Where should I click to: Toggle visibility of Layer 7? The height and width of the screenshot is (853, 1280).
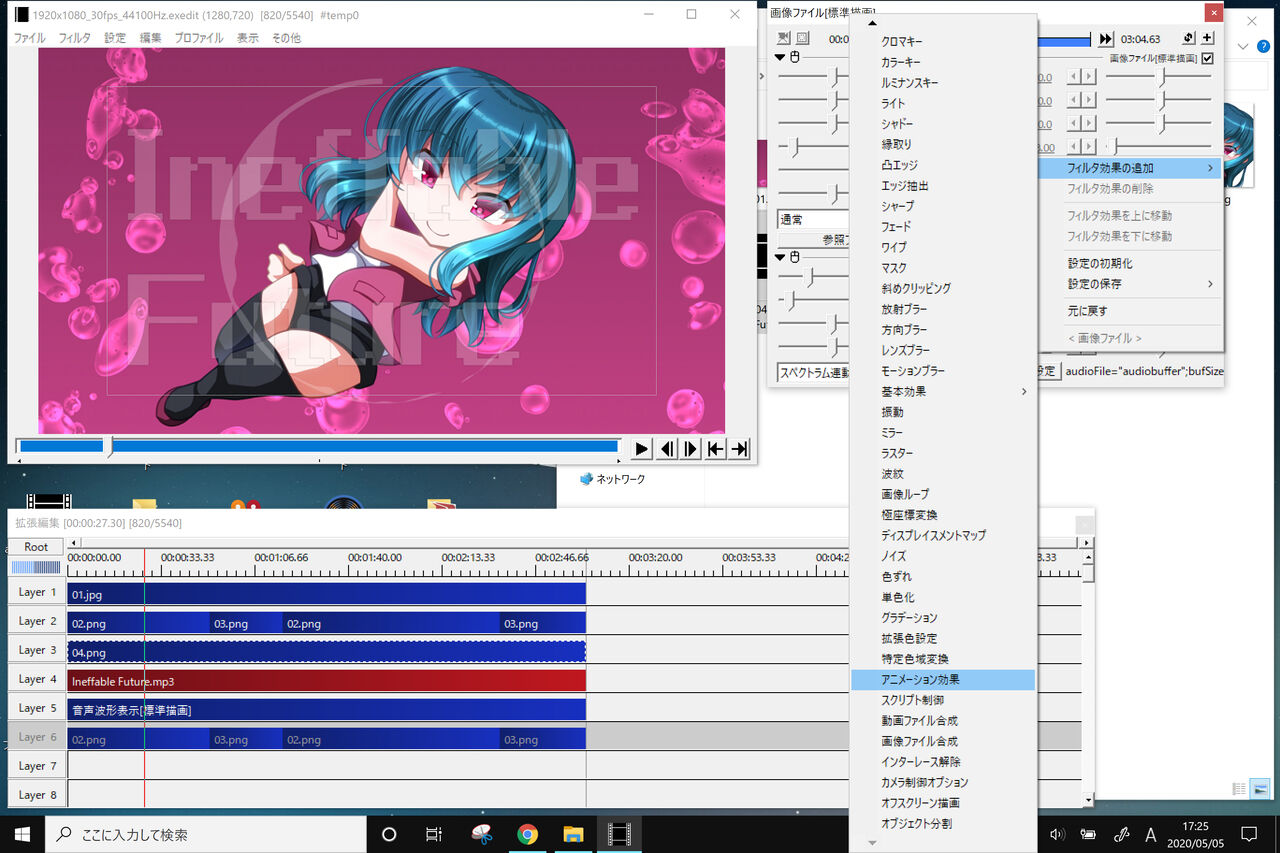coord(37,766)
